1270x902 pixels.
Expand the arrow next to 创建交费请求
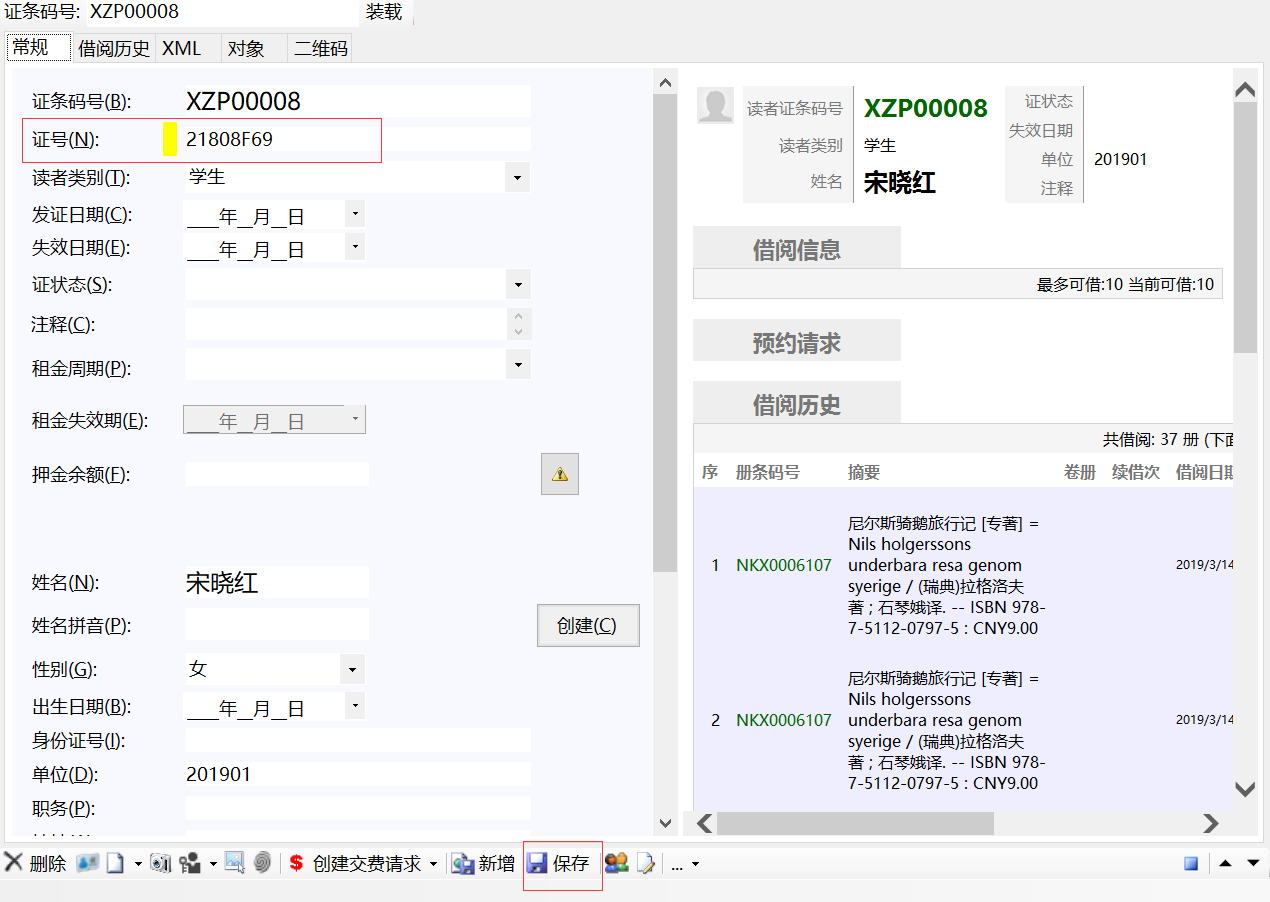[434, 864]
